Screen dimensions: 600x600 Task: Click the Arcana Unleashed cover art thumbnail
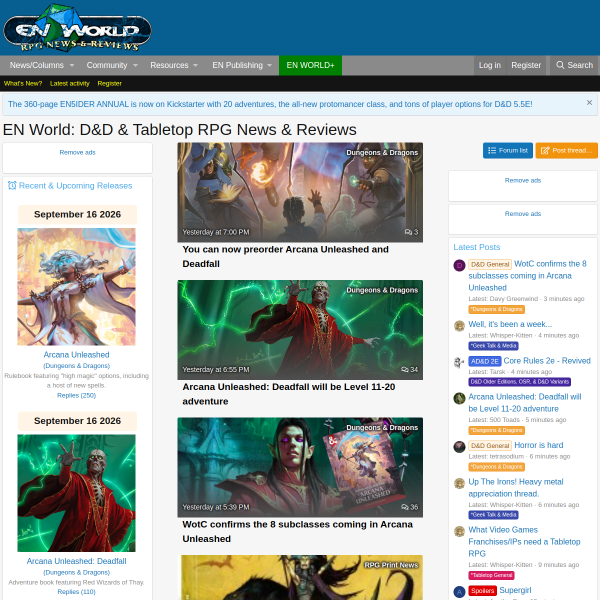pos(77,287)
